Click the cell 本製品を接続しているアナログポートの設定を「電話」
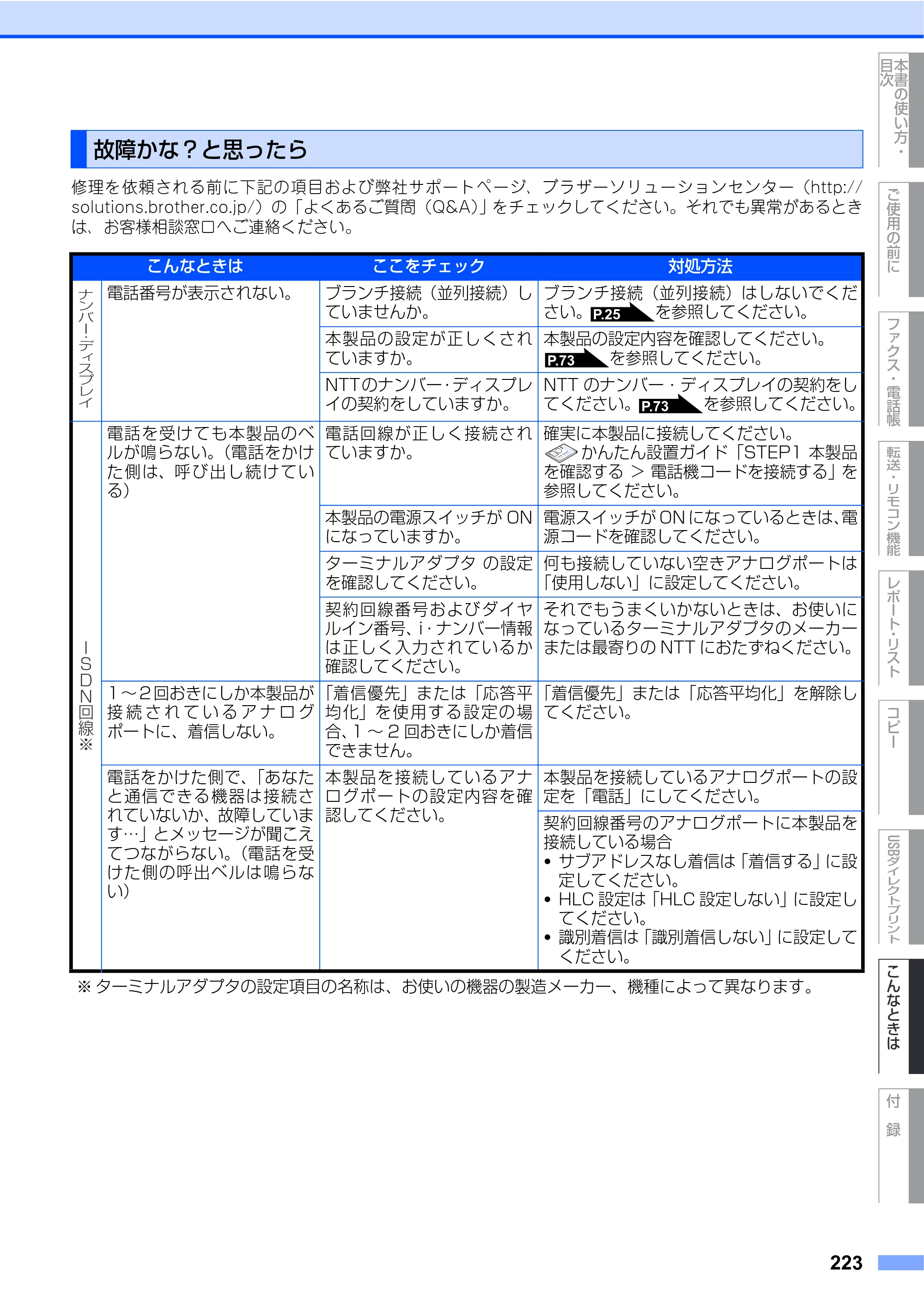This screenshot has width=924, height=1306. click(700, 787)
